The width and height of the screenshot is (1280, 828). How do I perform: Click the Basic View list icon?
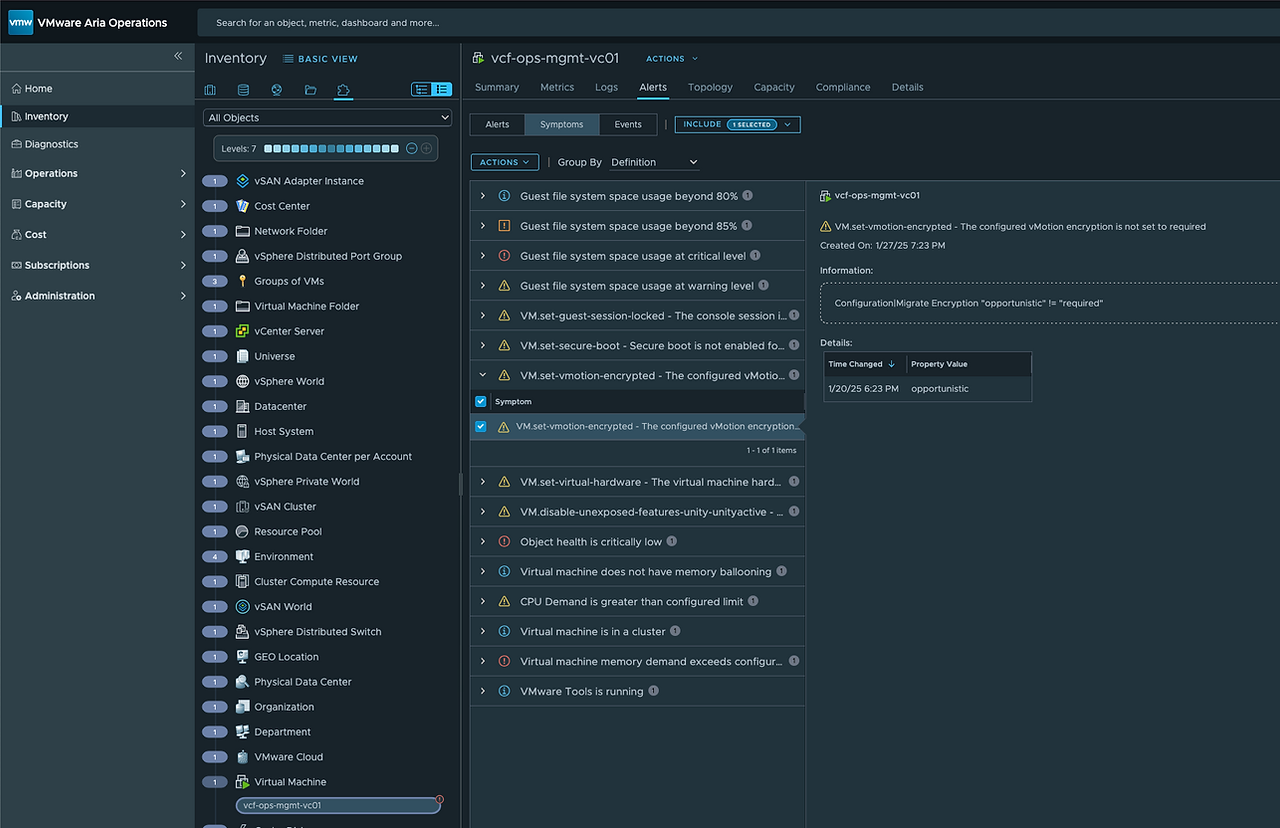288,59
